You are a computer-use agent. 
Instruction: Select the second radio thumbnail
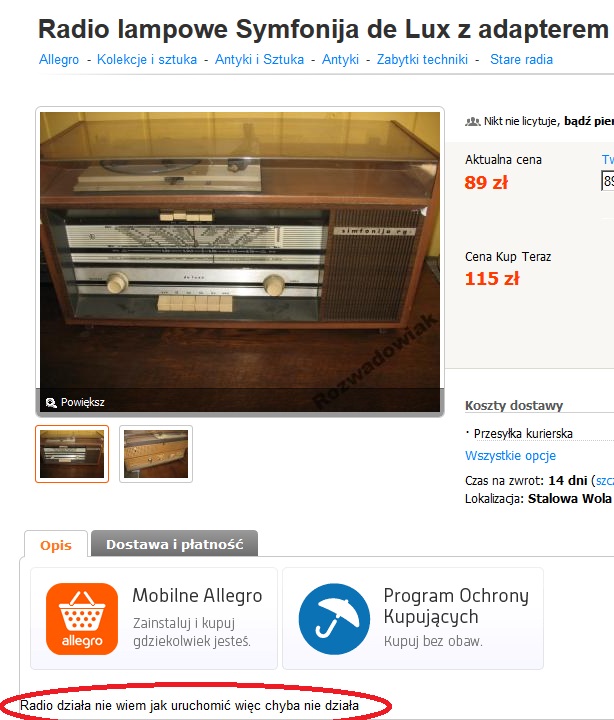[156, 454]
